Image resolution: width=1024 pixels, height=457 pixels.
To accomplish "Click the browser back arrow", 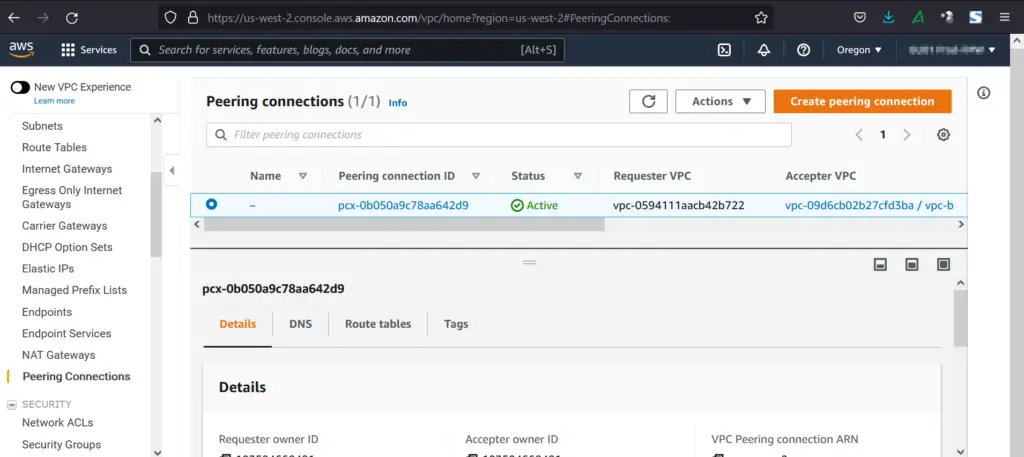I will click(14, 18).
